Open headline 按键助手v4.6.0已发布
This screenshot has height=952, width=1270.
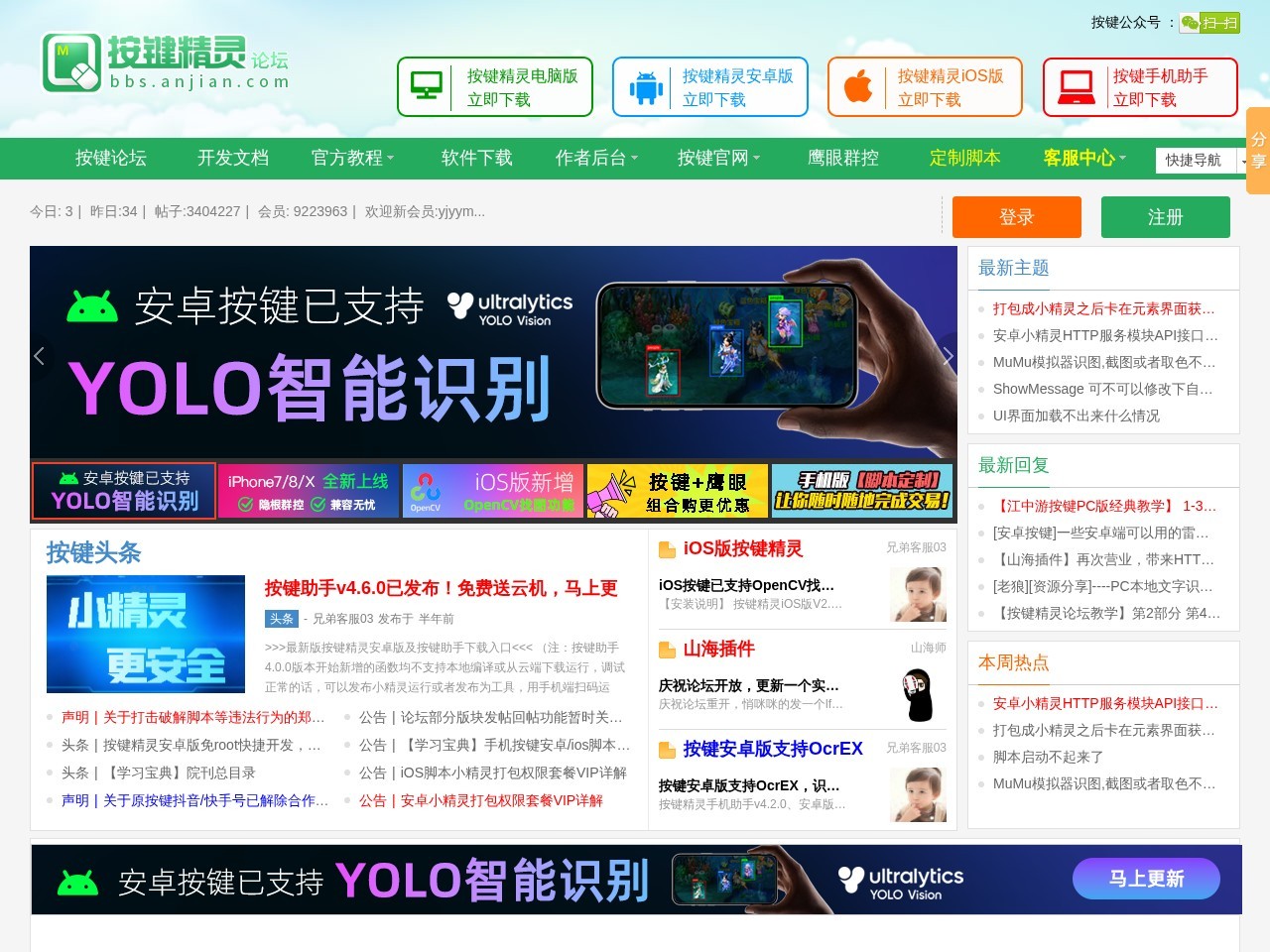[x=442, y=588]
